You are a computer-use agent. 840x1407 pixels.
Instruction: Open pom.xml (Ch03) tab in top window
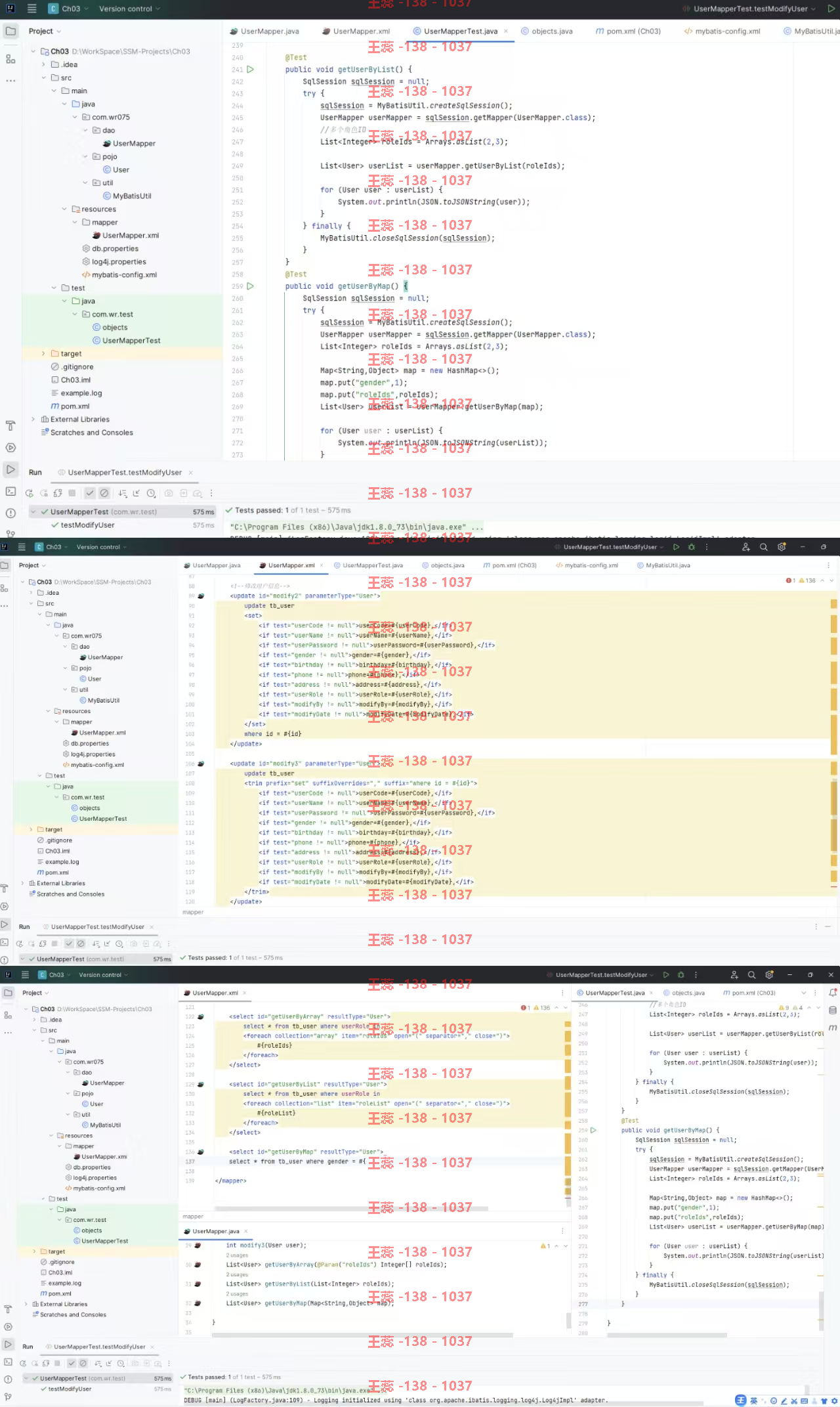coord(628,31)
